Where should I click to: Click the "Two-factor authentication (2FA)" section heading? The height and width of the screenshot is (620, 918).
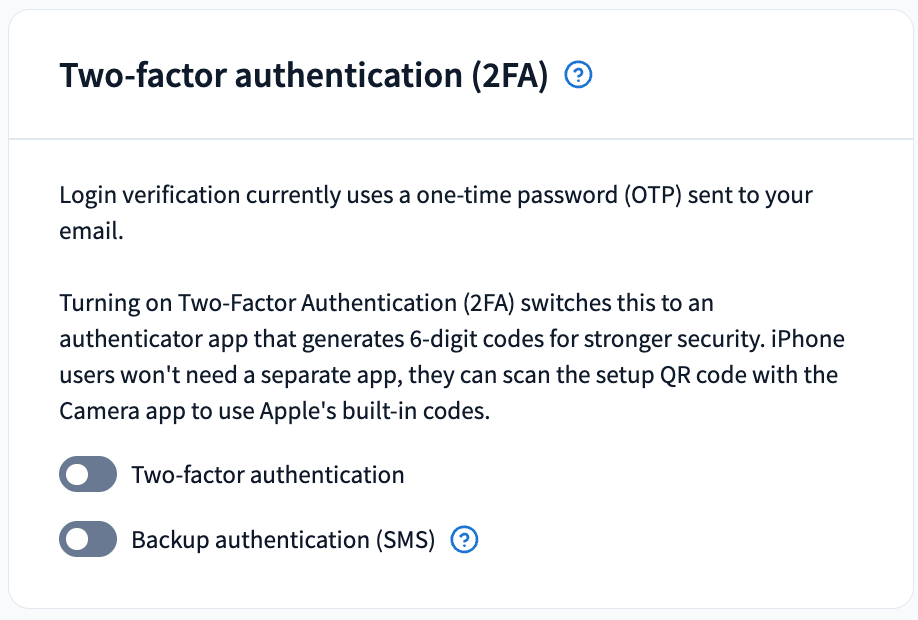point(304,76)
